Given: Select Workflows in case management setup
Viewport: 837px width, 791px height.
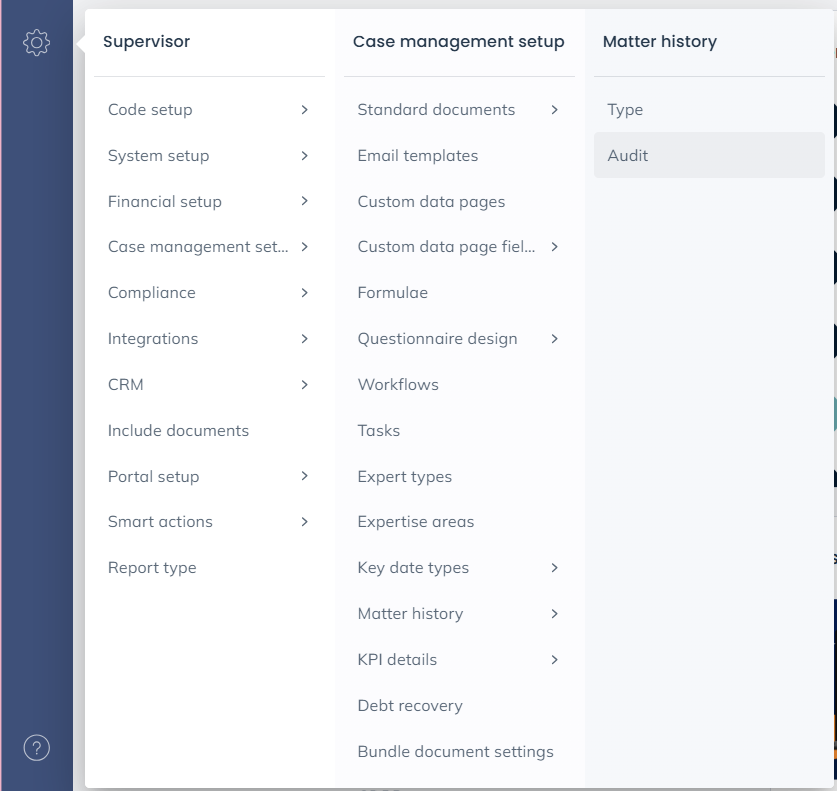Looking at the screenshot, I should click(x=398, y=385).
